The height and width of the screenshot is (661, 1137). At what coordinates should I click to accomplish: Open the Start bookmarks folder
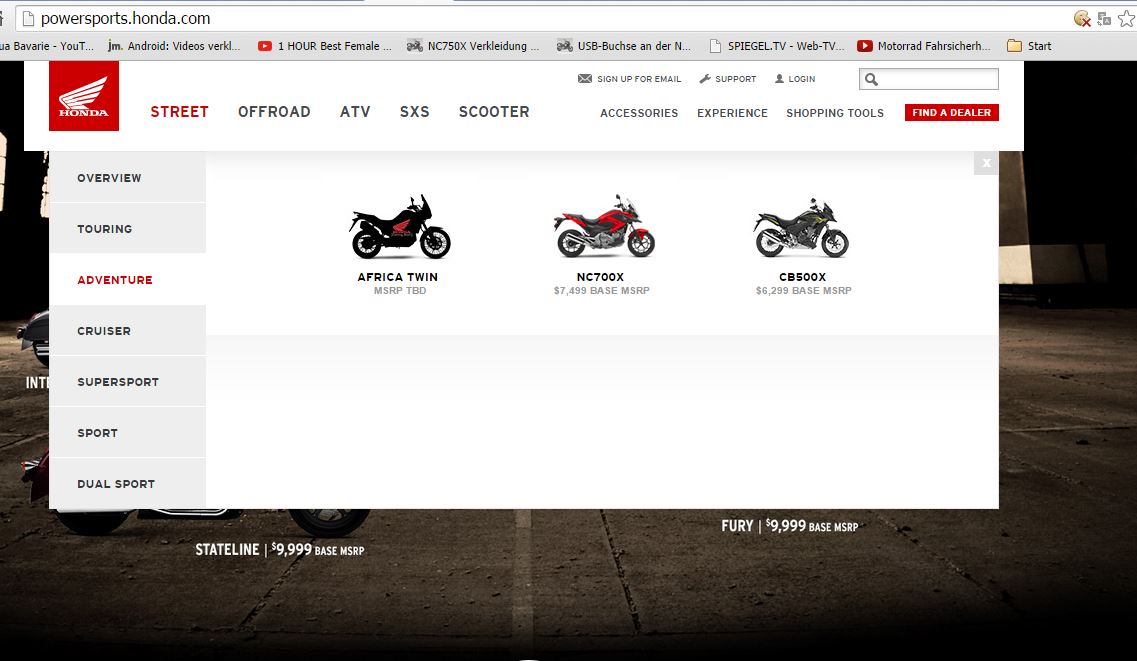[1029, 46]
